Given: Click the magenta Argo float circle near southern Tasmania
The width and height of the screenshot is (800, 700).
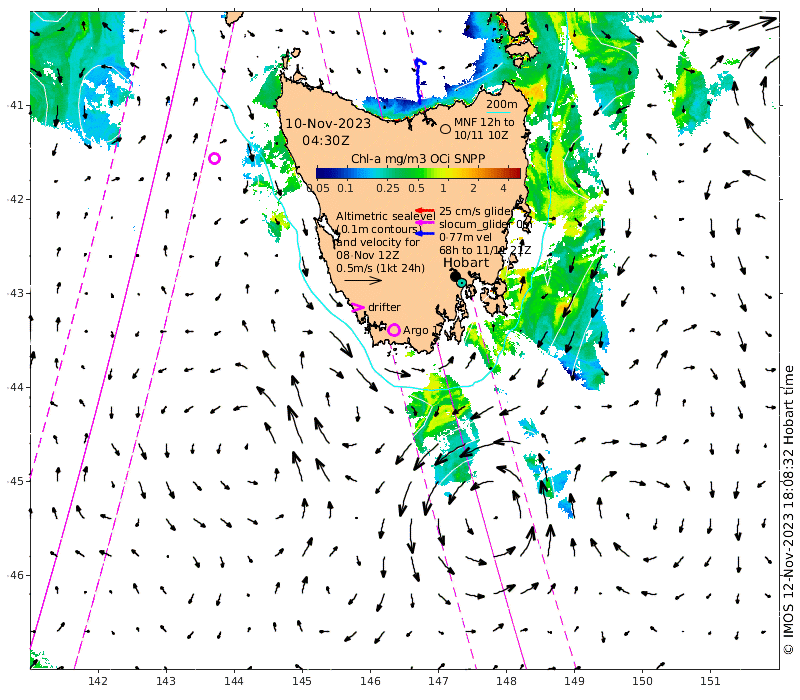Looking at the screenshot, I should [393, 330].
